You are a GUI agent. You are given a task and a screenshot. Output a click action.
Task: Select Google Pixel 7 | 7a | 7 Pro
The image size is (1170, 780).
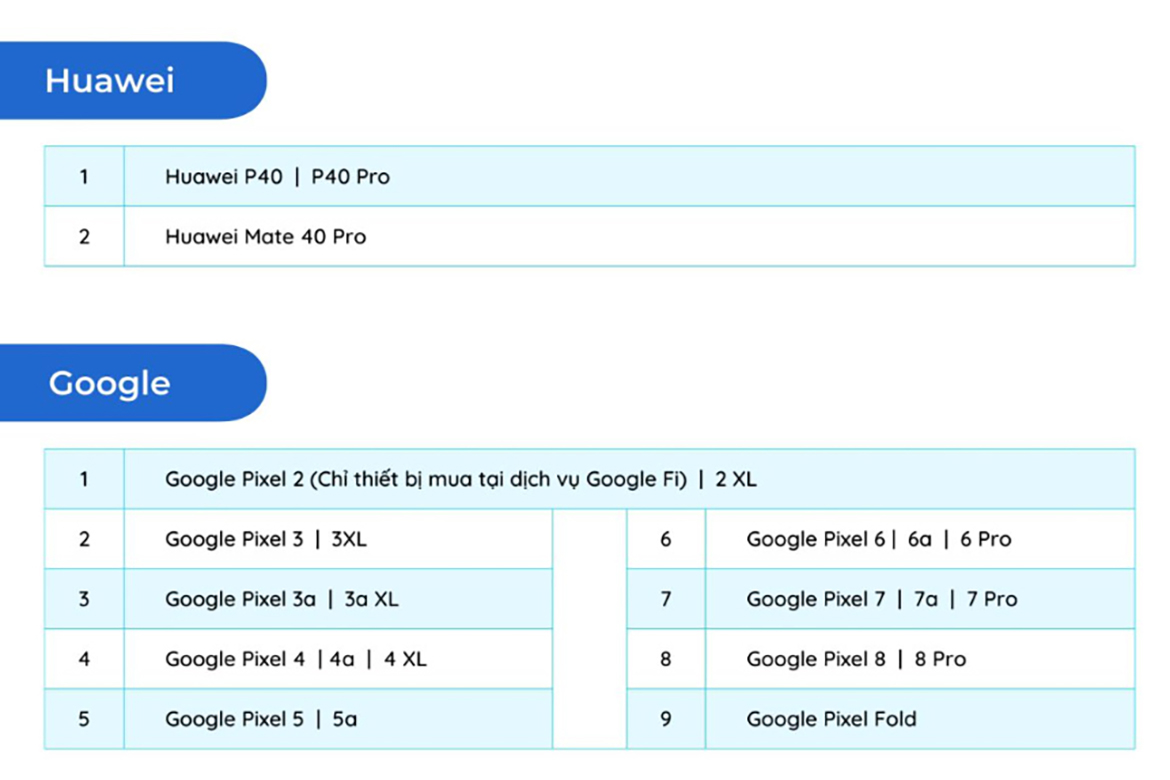click(x=881, y=599)
